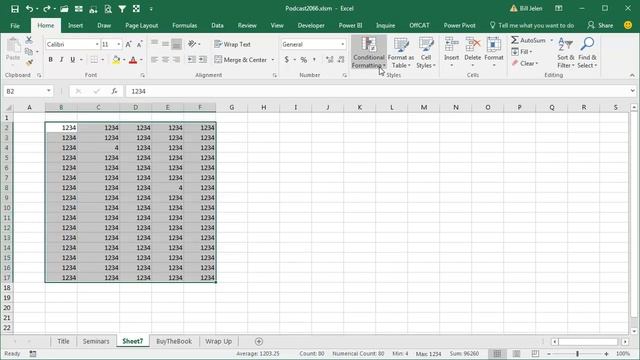Screen dimensions: 640x360
Task: Switch to Page Break Preview icon
Action: click(535, 353)
